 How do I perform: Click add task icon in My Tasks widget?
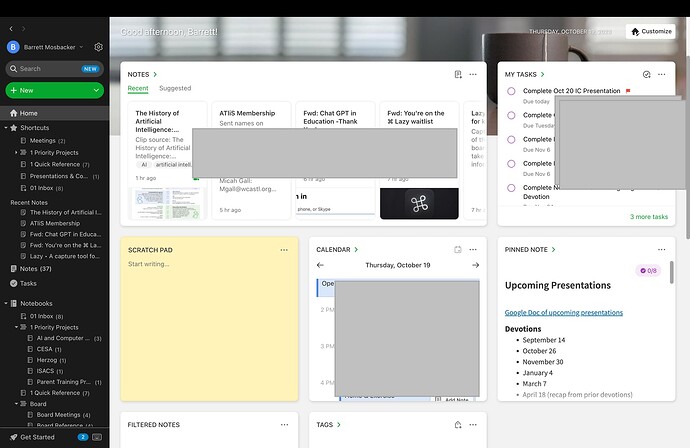(646, 74)
